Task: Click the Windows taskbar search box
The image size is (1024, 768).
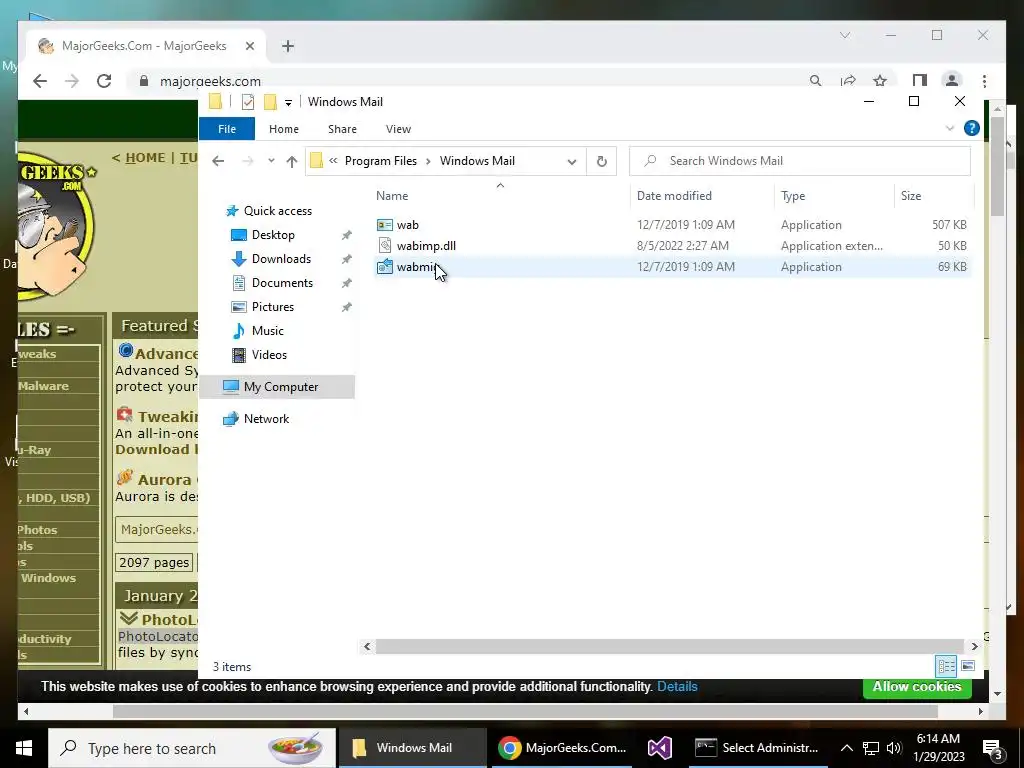Action: tap(192, 748)
